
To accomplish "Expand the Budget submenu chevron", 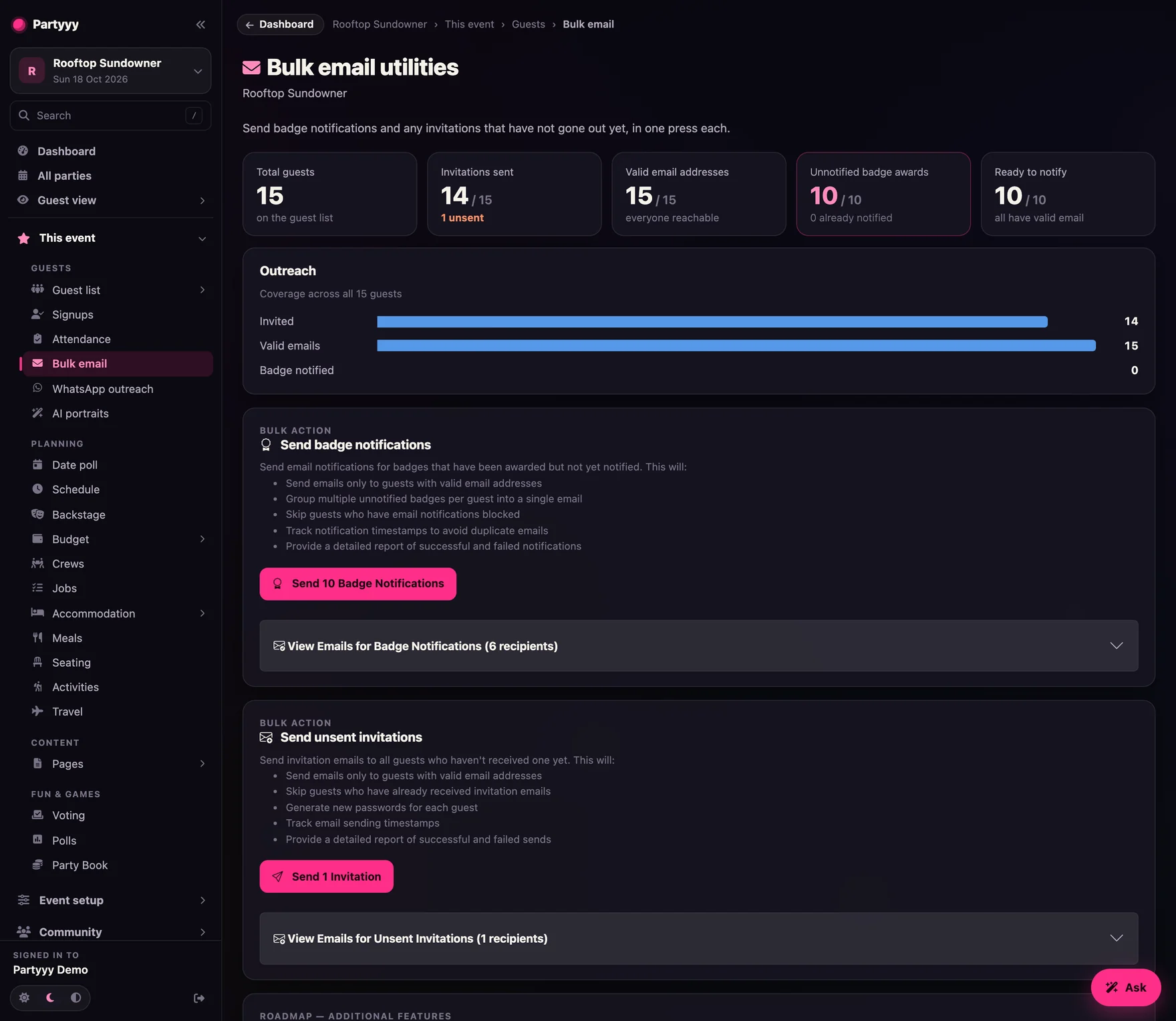I will 202,539.
